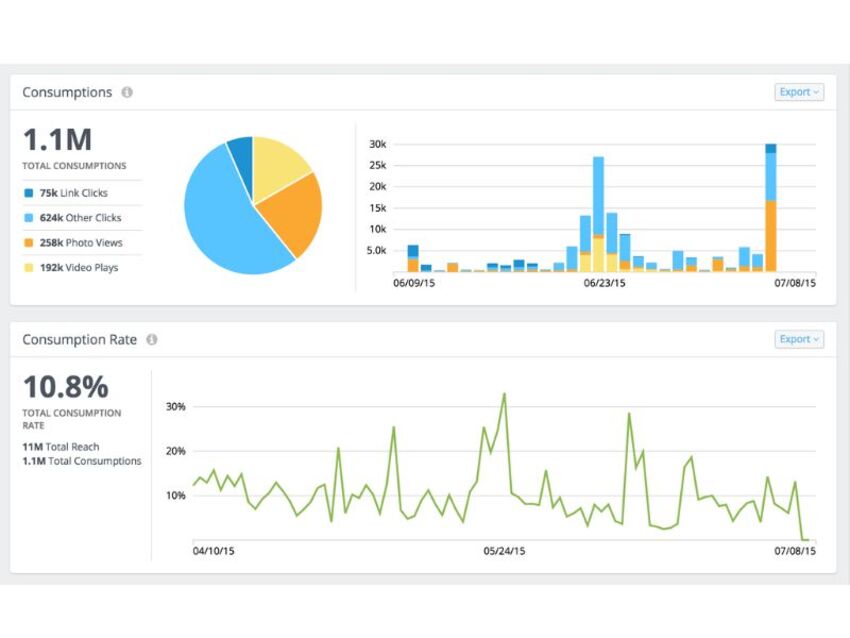Click the info icon beside Consumptions title
The height and width of the screenshot is (638, 850).
coord(127,92)
